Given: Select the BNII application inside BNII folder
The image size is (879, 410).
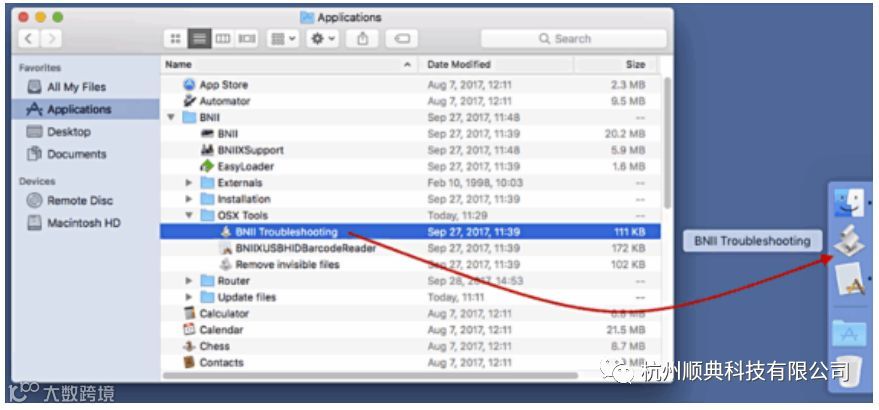Looking at the screenshot, I should [x=208, y=134].
